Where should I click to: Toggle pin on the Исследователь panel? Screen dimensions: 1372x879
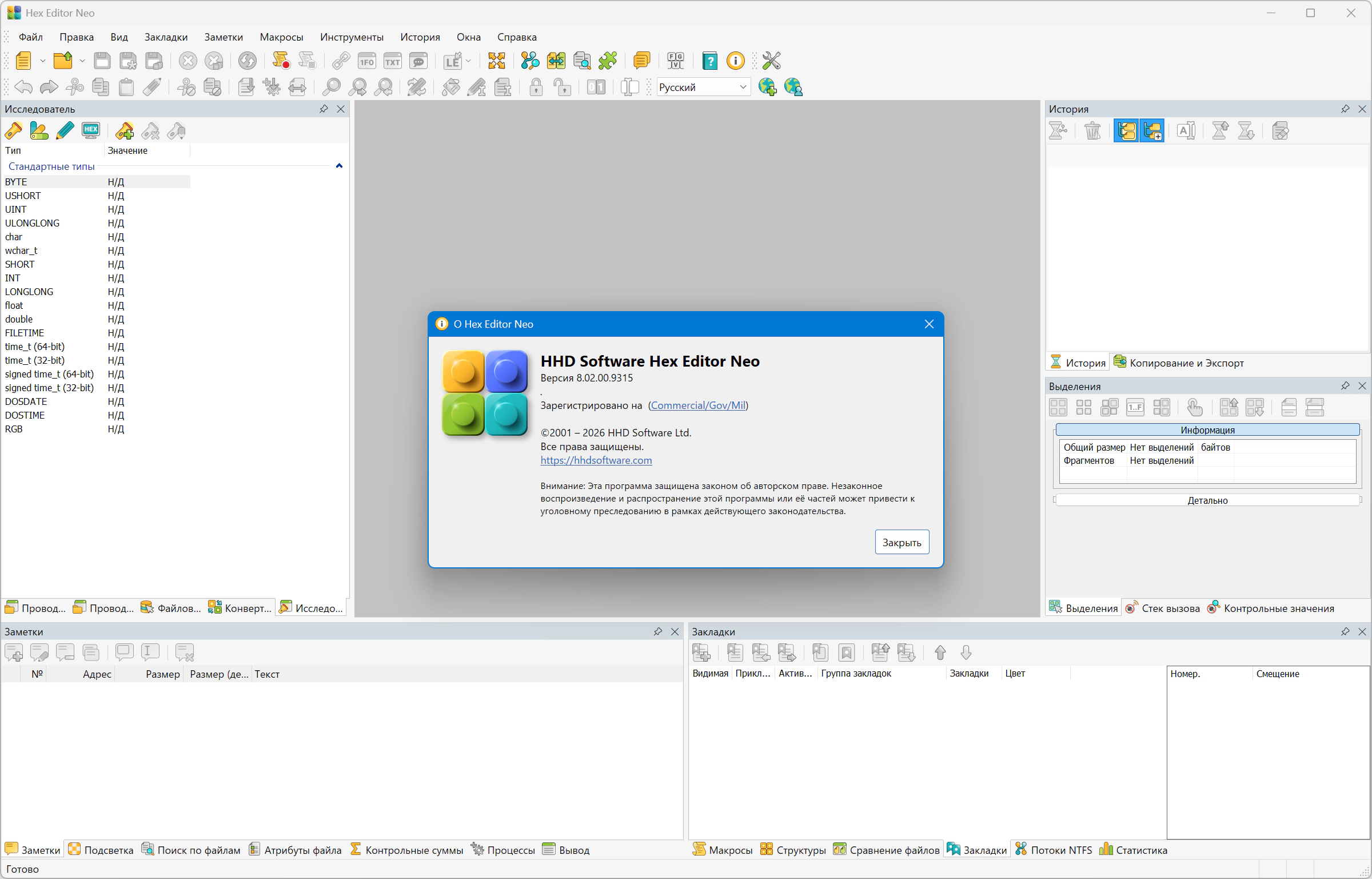(324, 109)
